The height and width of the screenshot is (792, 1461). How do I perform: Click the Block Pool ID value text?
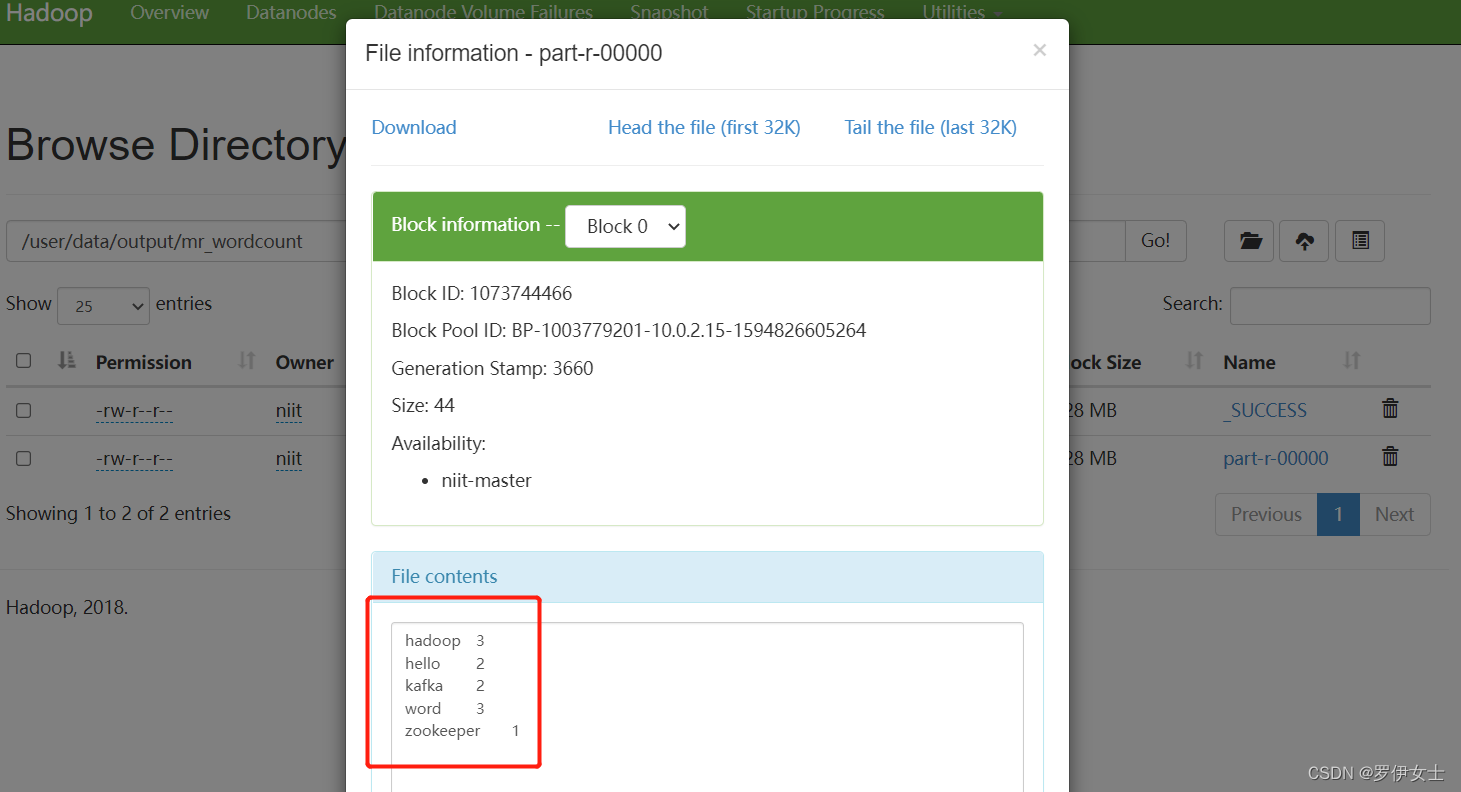pos(689,330)
